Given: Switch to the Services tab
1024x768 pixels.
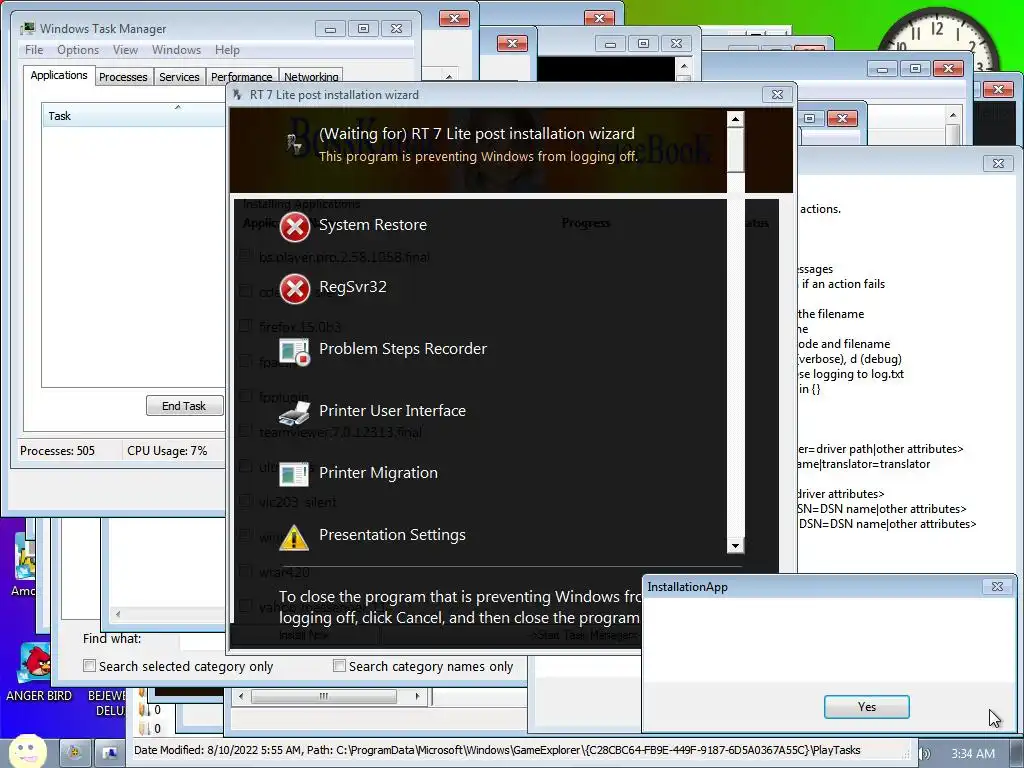Looking at the screenshot, I should 179,76.
